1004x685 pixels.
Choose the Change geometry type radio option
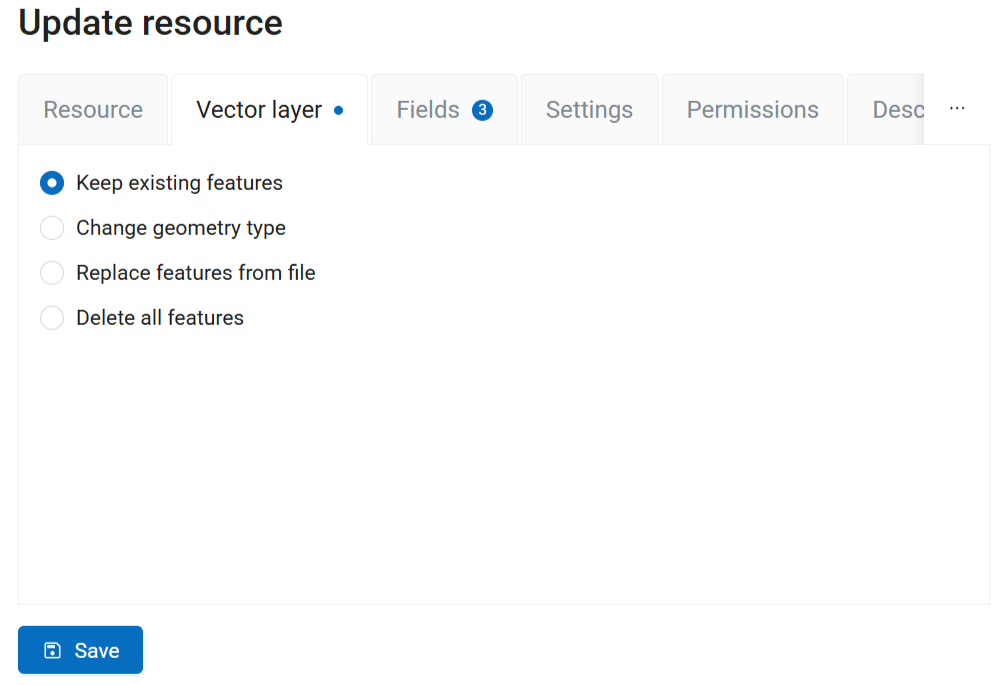[52, 228]
